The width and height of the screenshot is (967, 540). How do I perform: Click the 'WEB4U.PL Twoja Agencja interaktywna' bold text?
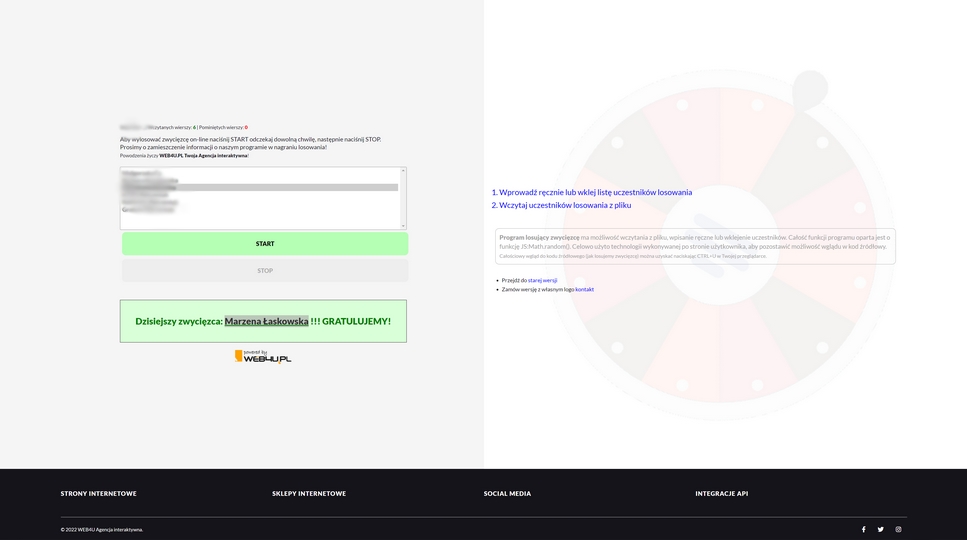[203, 155]
